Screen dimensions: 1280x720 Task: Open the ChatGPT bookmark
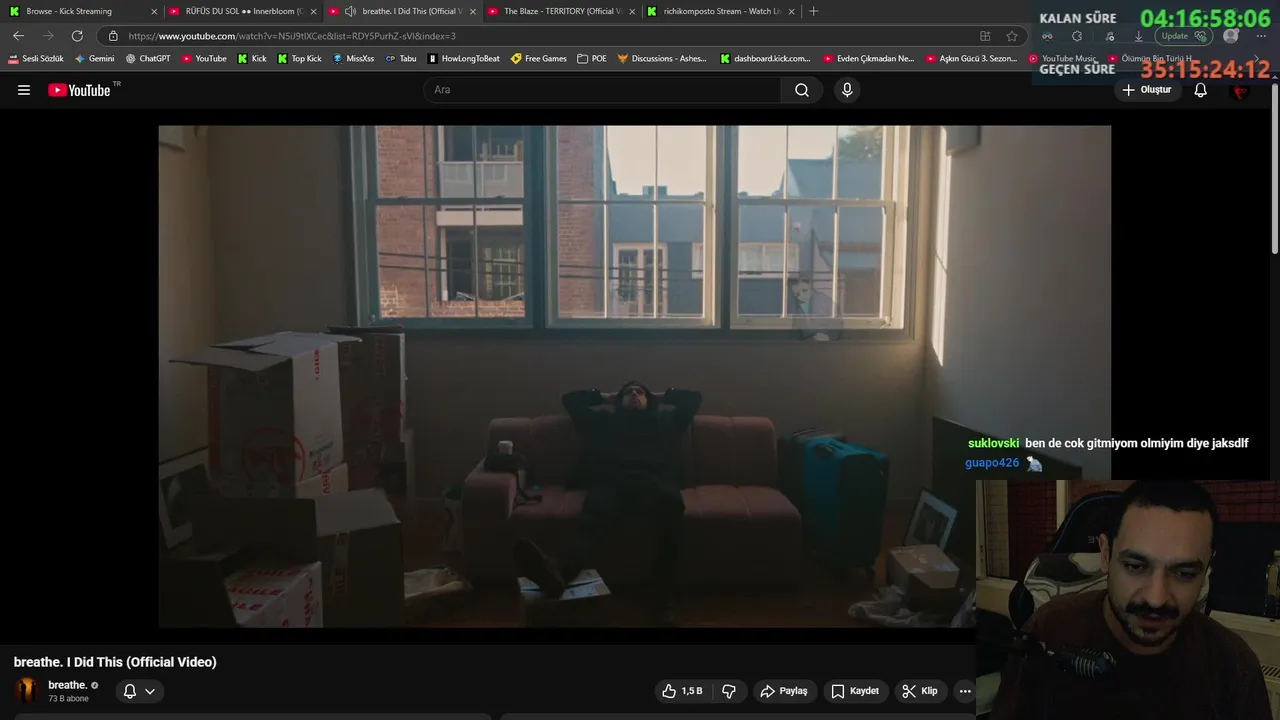(148, 59)
